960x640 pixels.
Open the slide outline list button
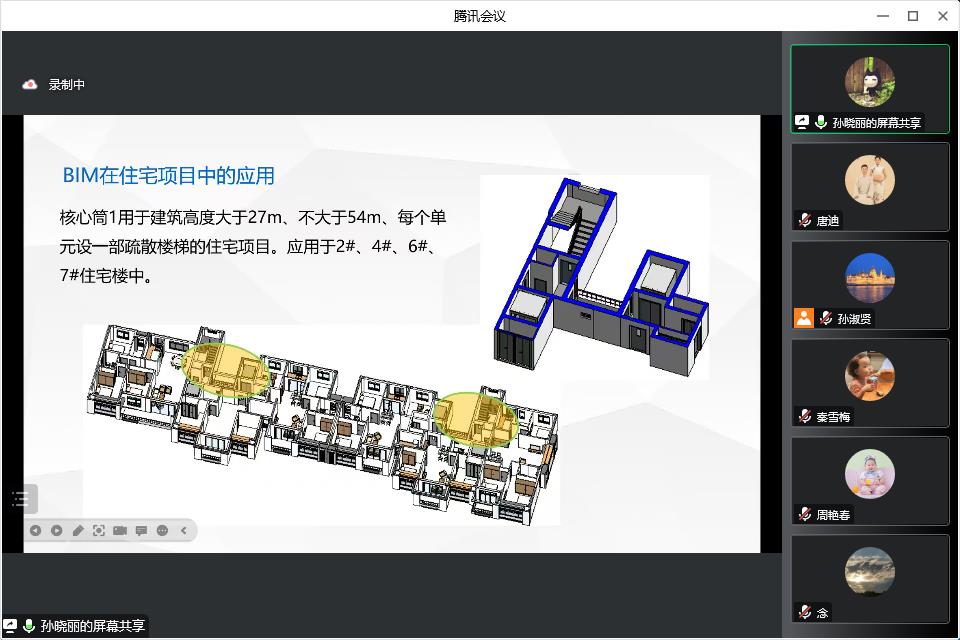point(21,499)
